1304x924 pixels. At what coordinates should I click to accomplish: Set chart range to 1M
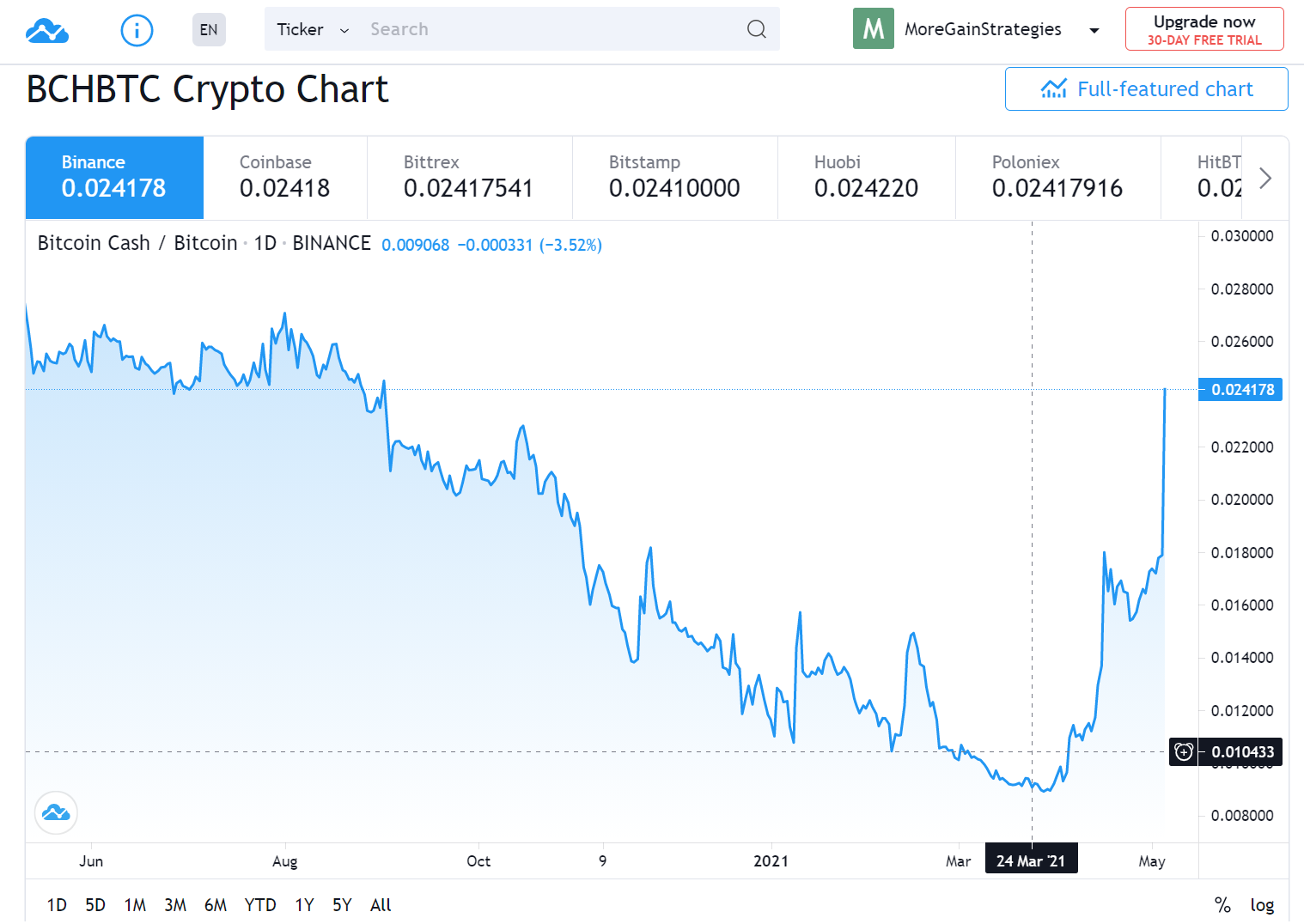tap(135, 904)
